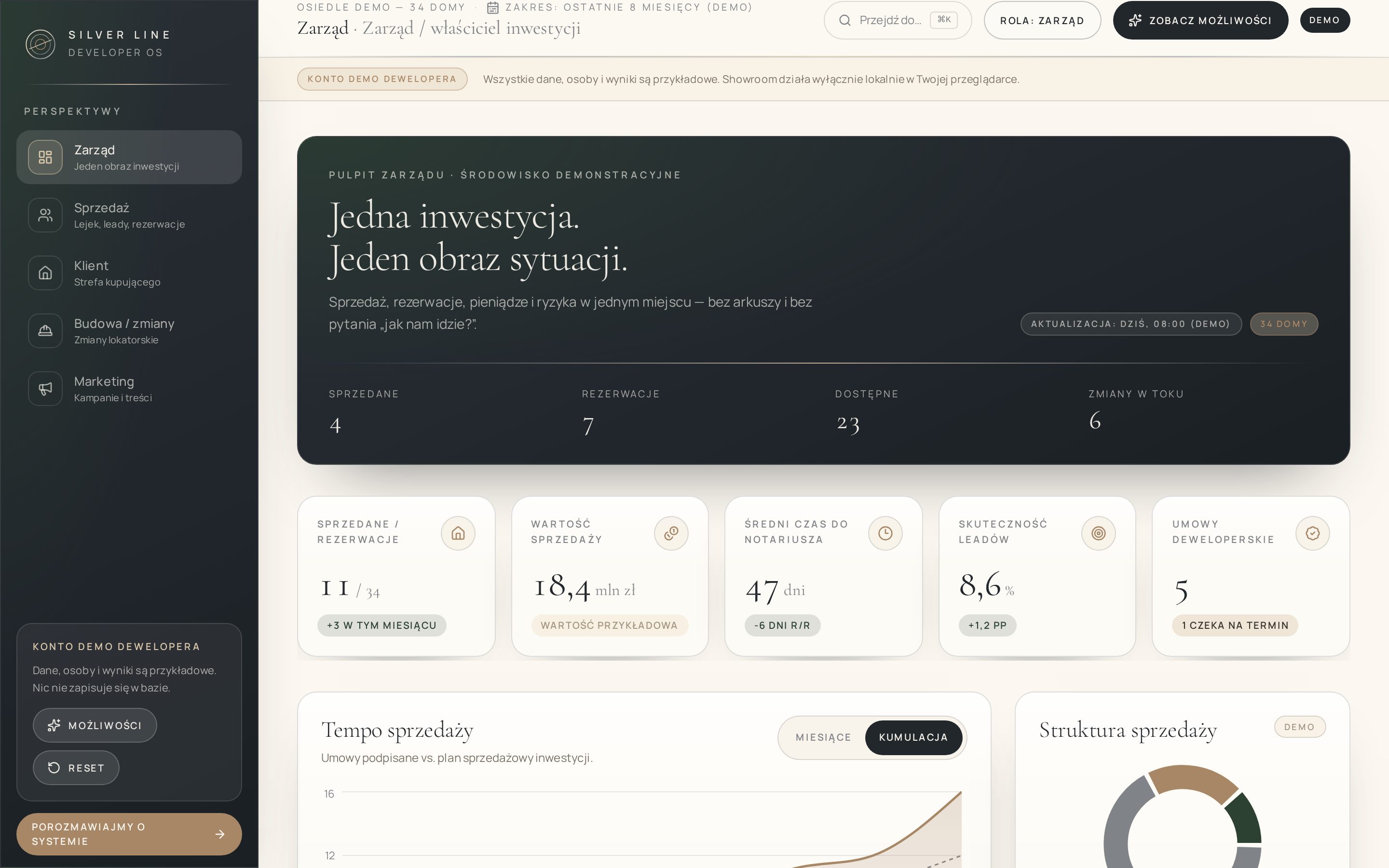The height and width of the screenshot is (868, 1389).
Task: Switch to the Klient perspective
Action: click(129, 273)
